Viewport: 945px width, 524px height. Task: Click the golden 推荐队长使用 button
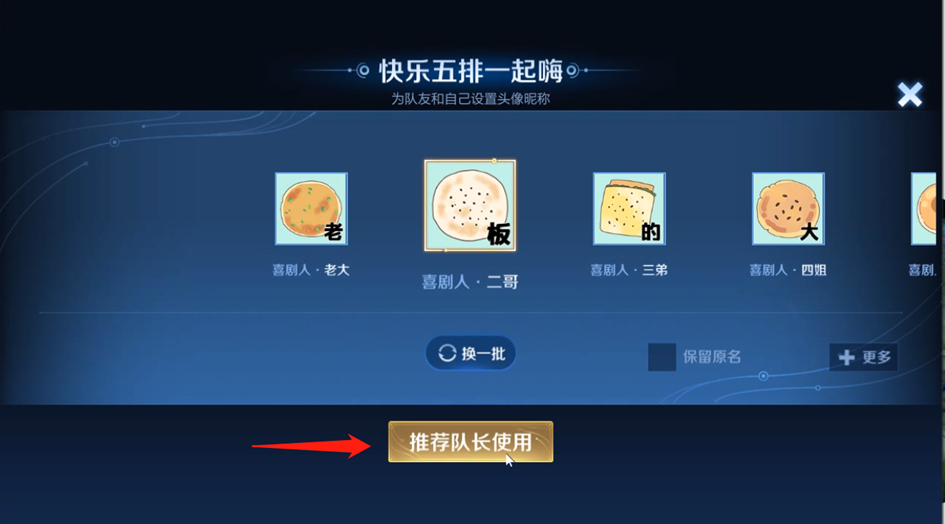471,442
